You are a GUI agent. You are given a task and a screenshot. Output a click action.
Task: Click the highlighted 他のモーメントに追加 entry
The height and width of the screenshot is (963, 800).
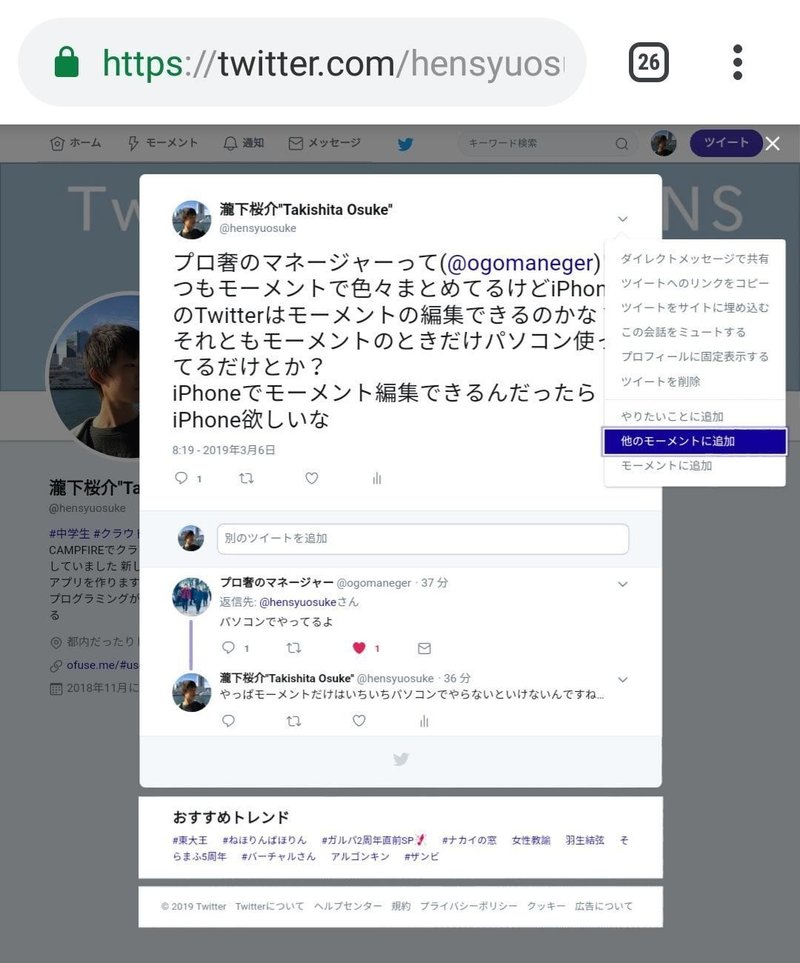[x=694, y=441]
